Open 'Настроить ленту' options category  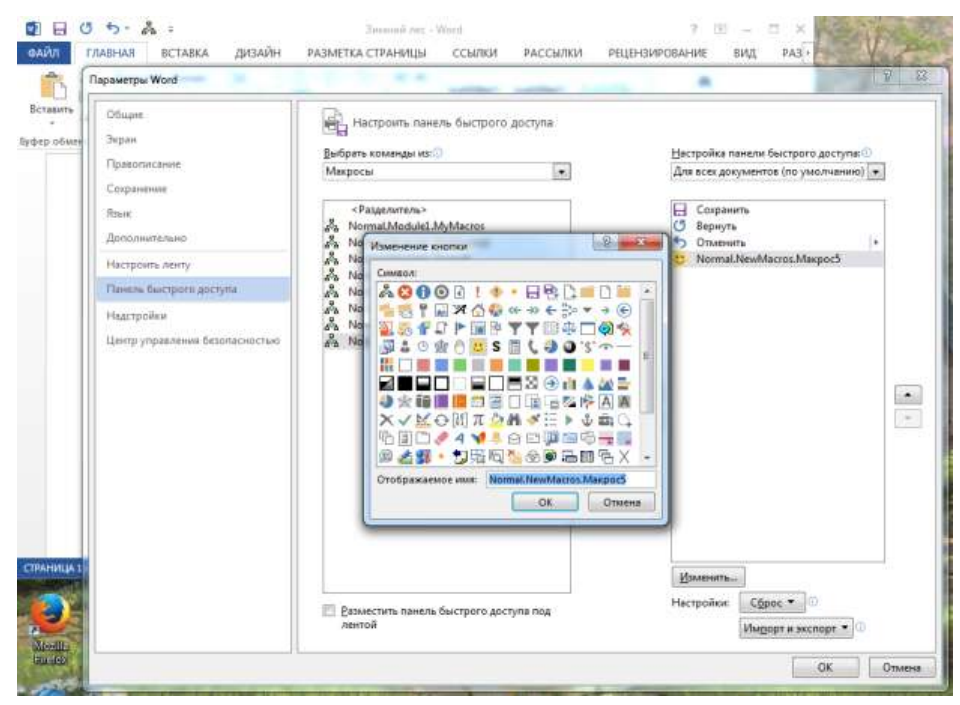(148, 265)
